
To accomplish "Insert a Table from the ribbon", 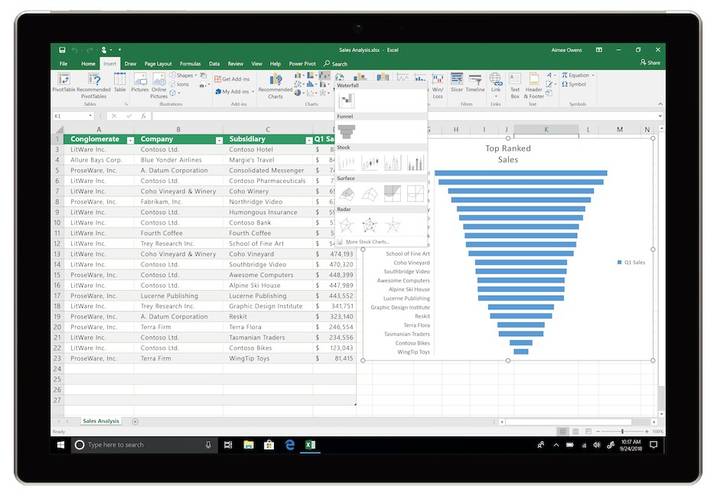I will [x=120, y=82].
